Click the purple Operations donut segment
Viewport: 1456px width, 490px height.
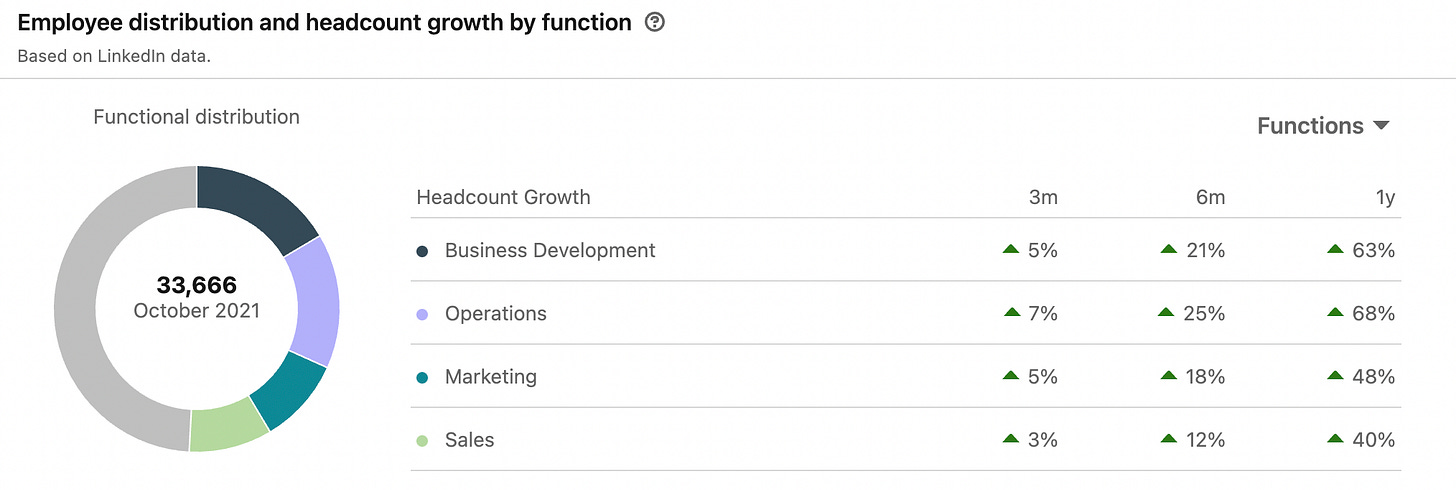(314, 302)
